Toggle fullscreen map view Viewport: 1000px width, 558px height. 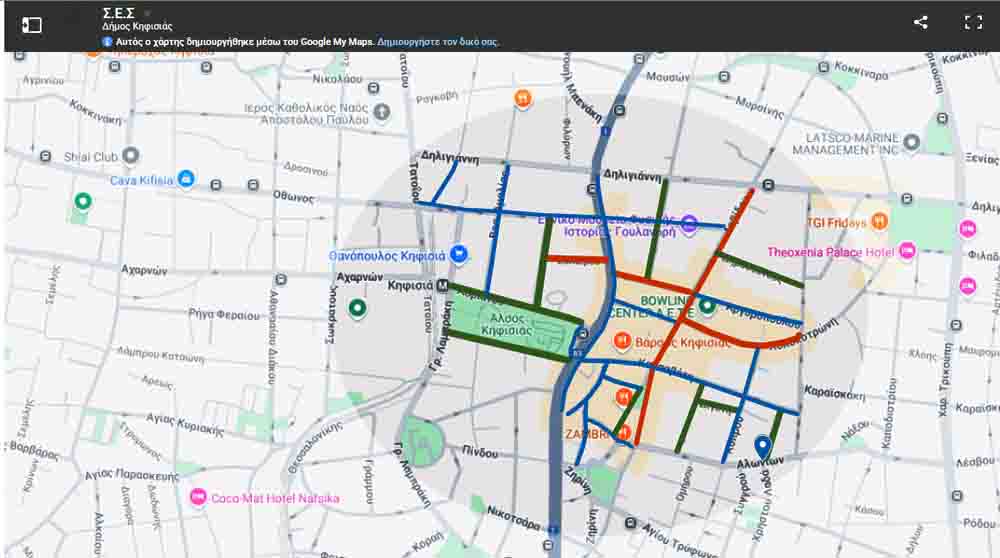pos(972,23)
